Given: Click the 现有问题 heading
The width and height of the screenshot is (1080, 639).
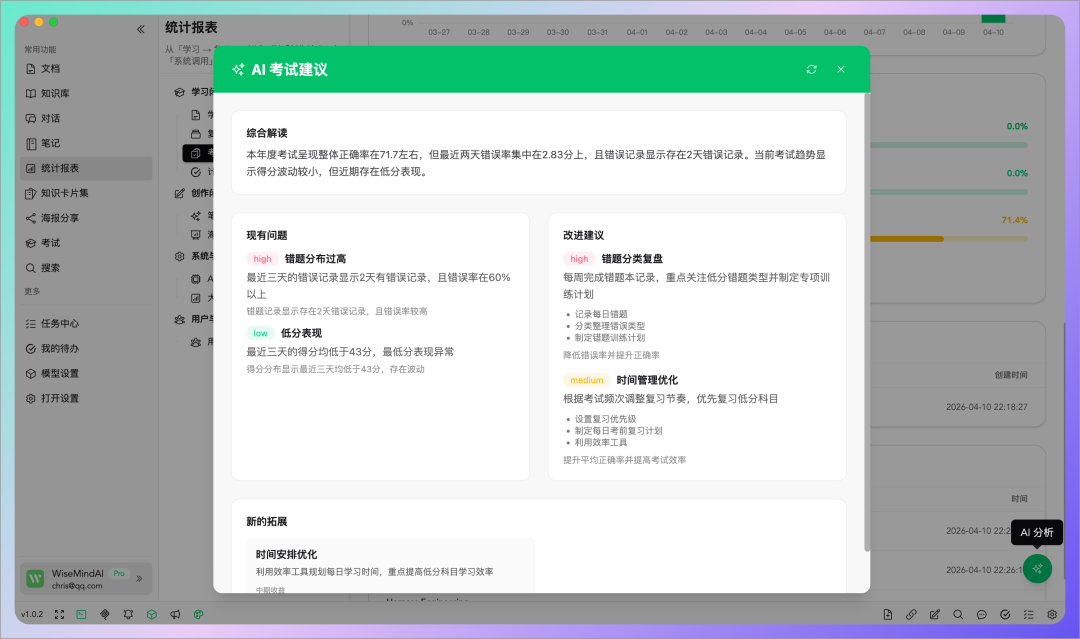Looking at the screenshot, I should [x=267, y=235].
